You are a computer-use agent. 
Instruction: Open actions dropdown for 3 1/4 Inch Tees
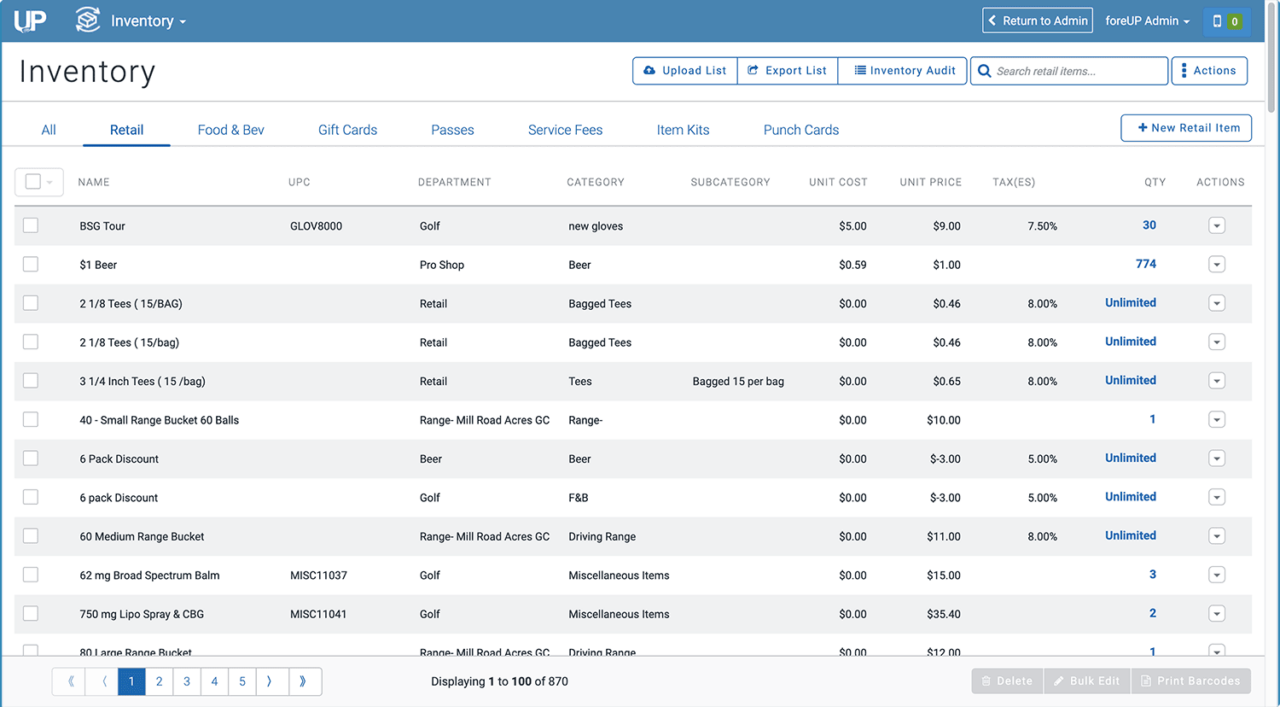pyautogui.click(x=1217, y=381)
